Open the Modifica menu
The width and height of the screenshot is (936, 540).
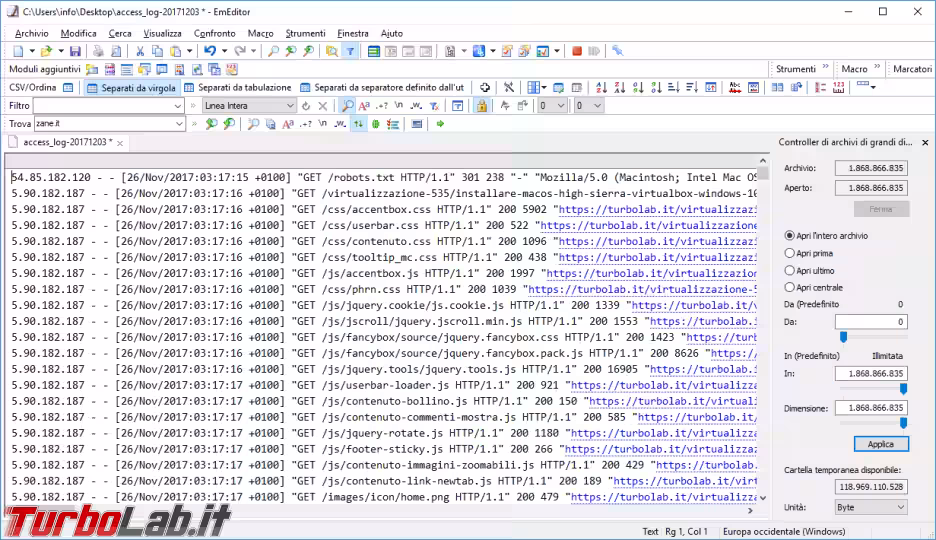click(78, 33)
